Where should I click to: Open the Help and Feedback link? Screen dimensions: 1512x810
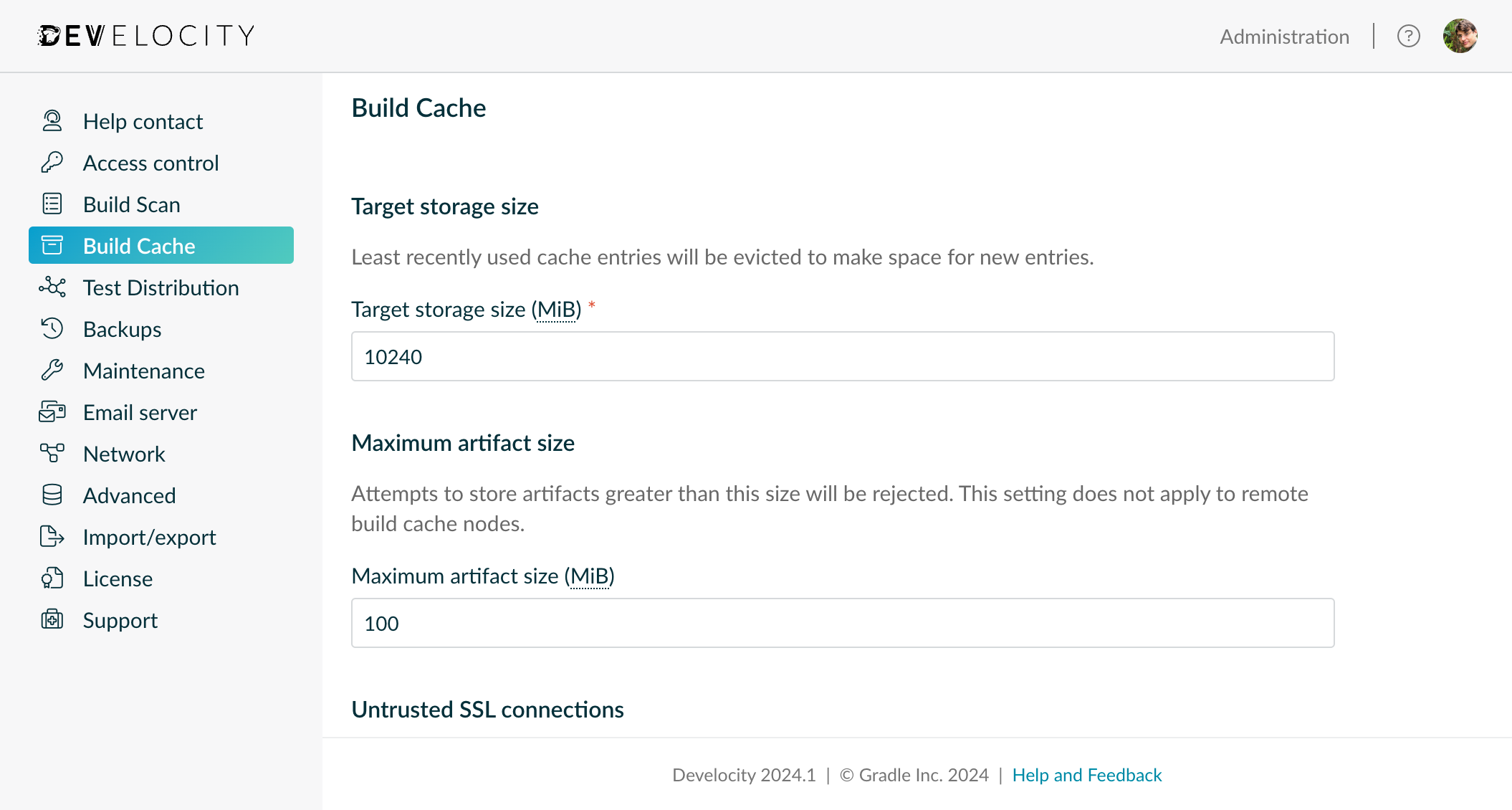(x=1087, y=775)
